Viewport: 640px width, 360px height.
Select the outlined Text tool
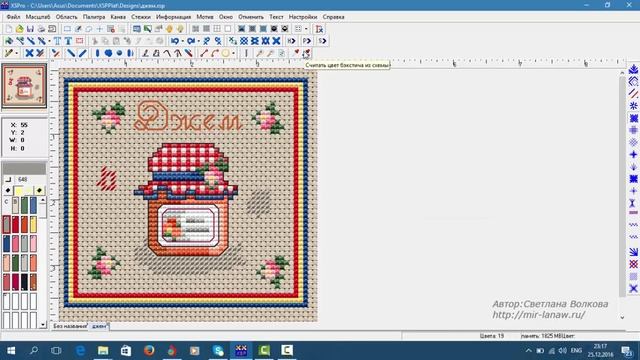click(57, 41)
